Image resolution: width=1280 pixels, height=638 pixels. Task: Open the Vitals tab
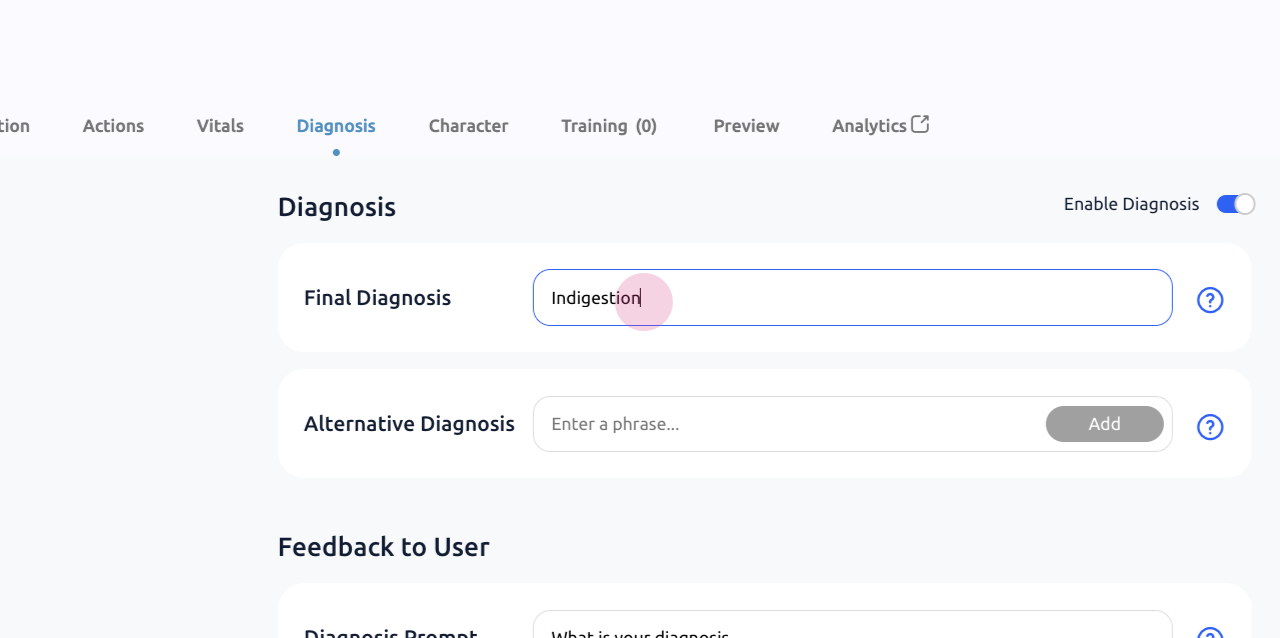(x=220, y=126)
